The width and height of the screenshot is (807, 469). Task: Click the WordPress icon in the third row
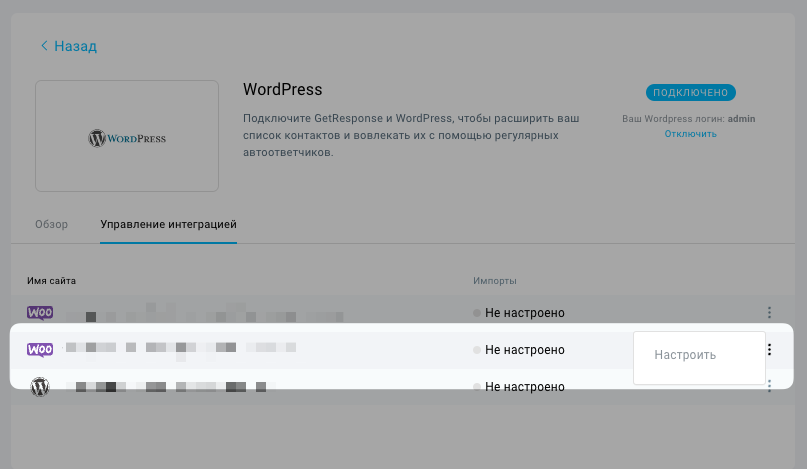(40, 387)
